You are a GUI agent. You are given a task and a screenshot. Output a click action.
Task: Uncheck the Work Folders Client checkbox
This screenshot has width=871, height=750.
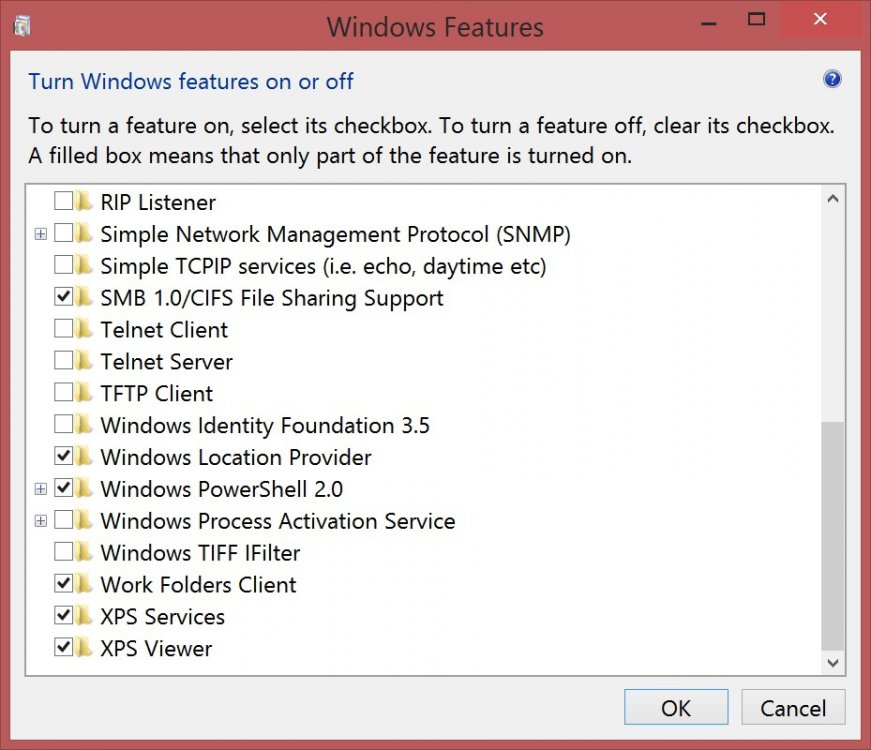pos(63,583)
